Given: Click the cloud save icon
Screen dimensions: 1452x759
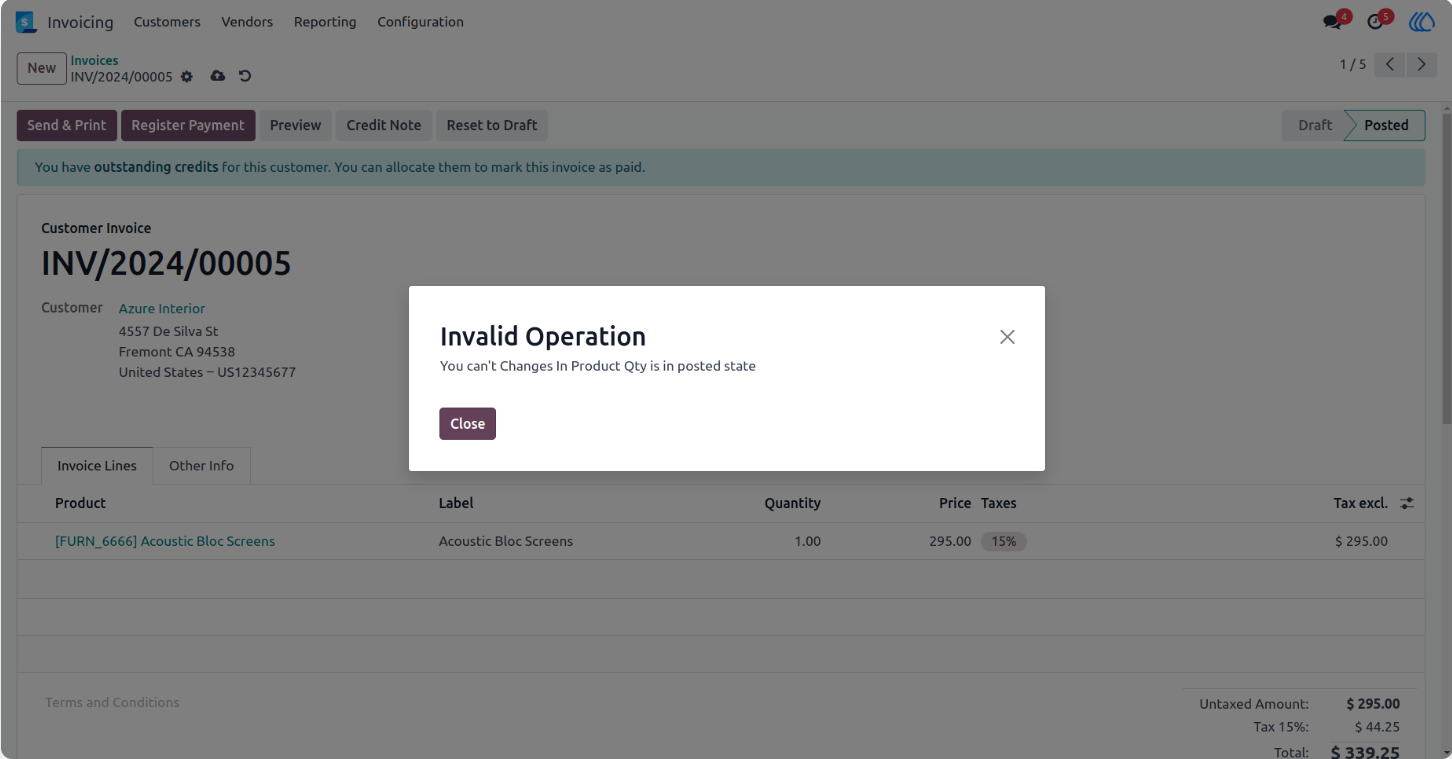Looking at the screenshot, I should [x=217, y=77].
